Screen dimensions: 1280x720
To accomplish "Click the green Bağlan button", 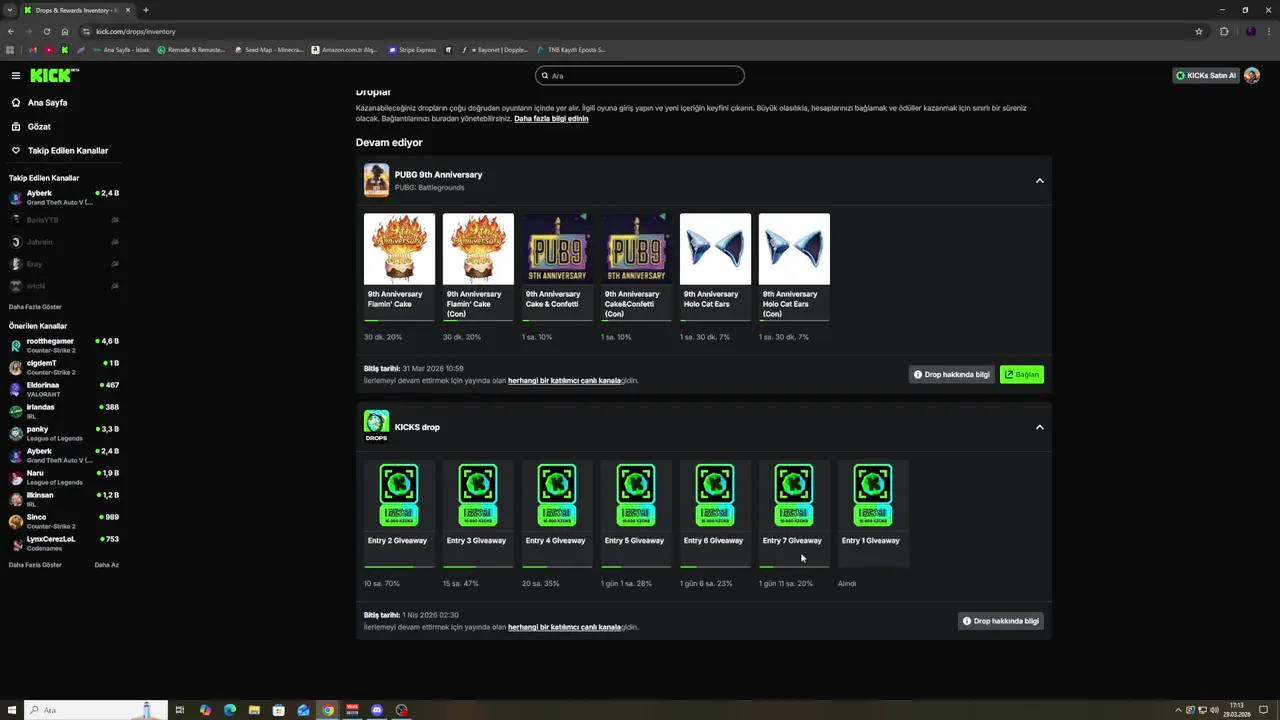I will click(1021, 374).
